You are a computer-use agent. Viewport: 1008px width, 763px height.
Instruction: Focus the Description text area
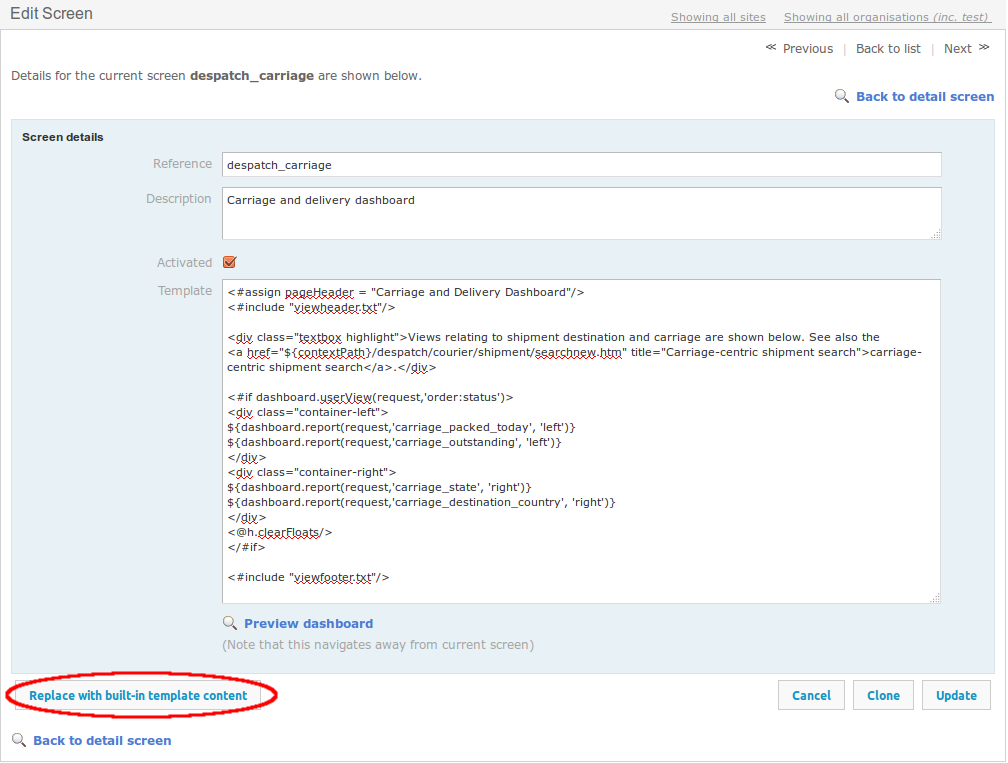(x=581, y=213)
